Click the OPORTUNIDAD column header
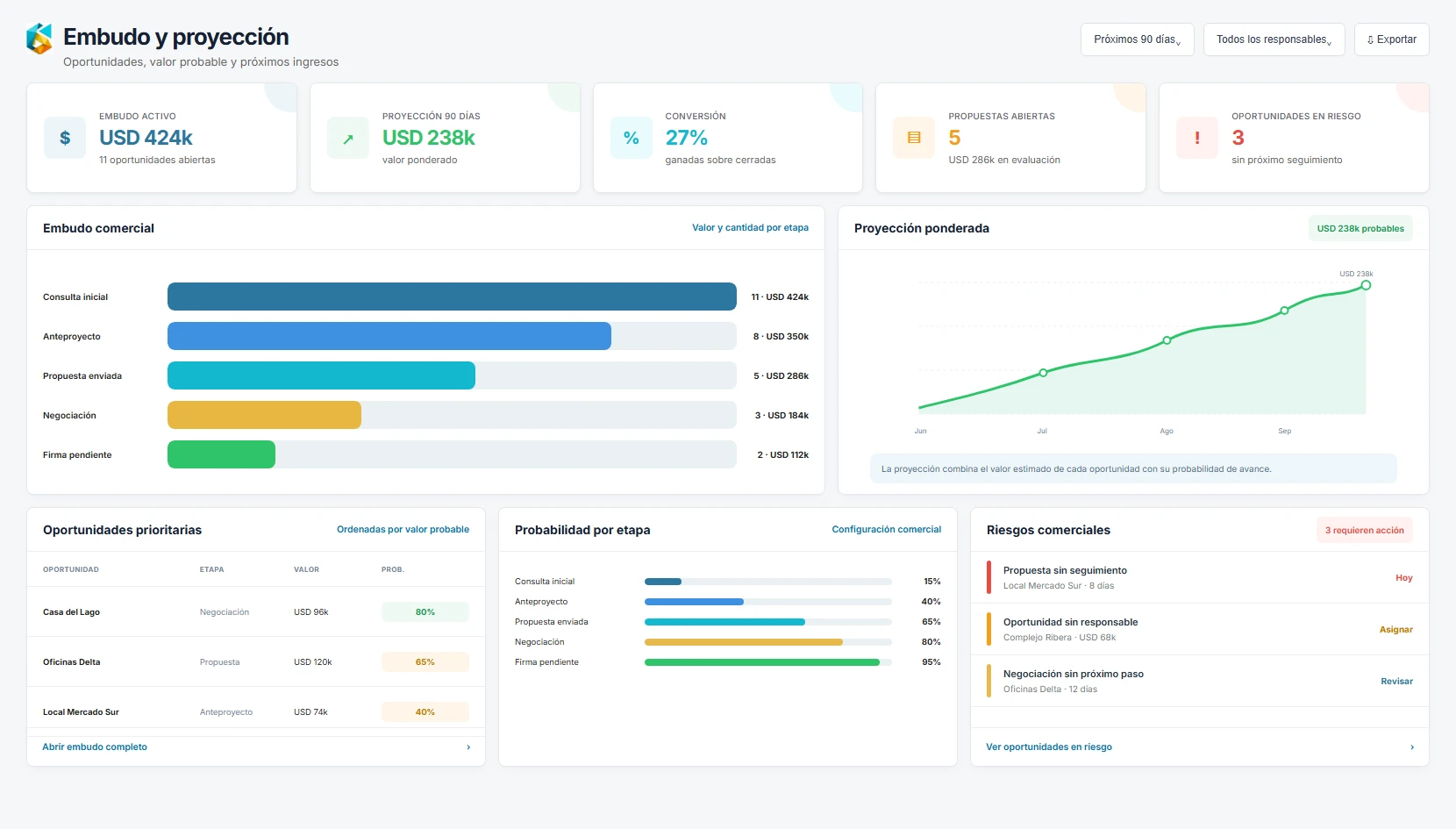This screenshot has height=829, width=1456. click(x=71, y=569)
